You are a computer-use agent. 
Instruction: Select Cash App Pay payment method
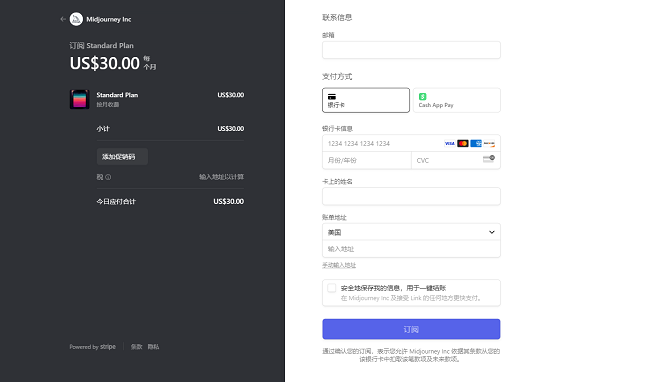tap(457, 100)
